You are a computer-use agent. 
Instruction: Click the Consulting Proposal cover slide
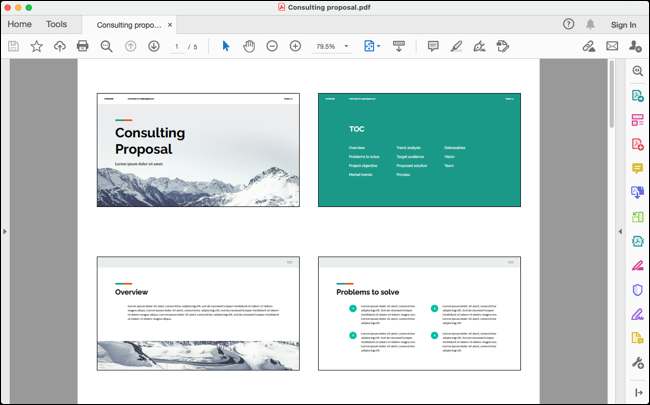point(198,150)
